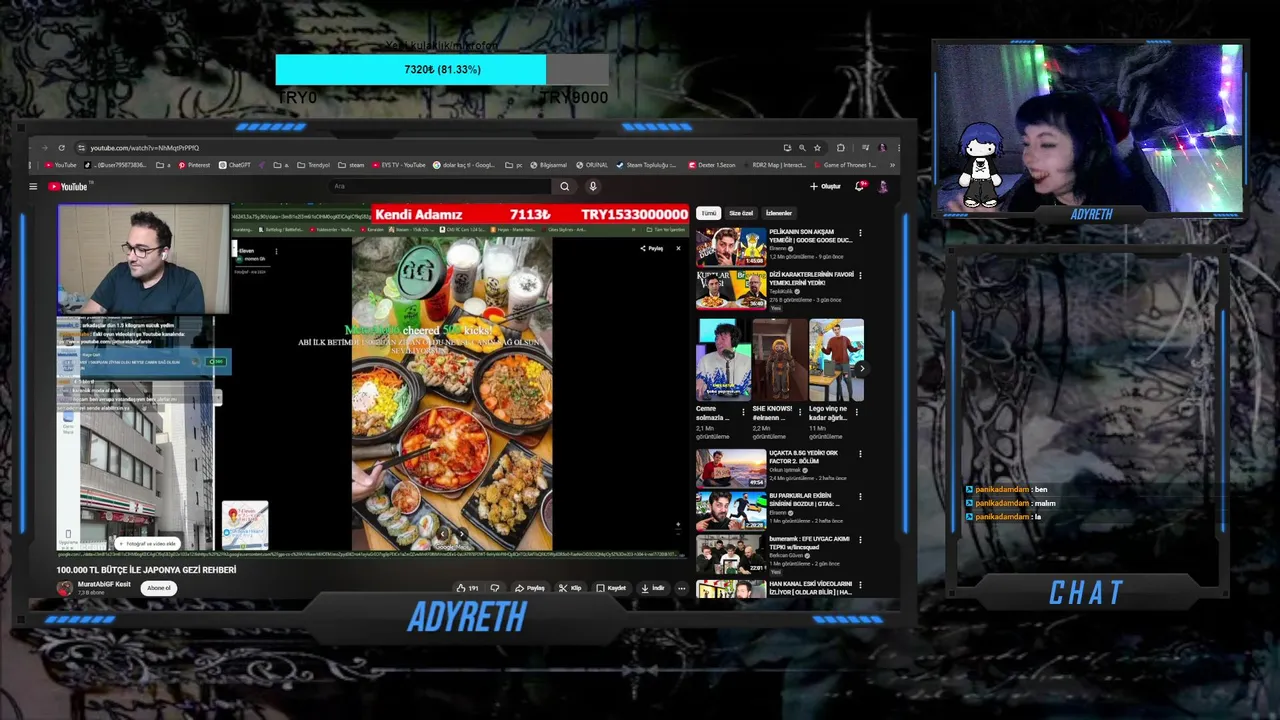Image resolution: width=1280 pixels, height=720 pixels.
Task: Open Pelikanın Son Akşam Yemeği video thumbnail
Action: click(x=731, y=247)
